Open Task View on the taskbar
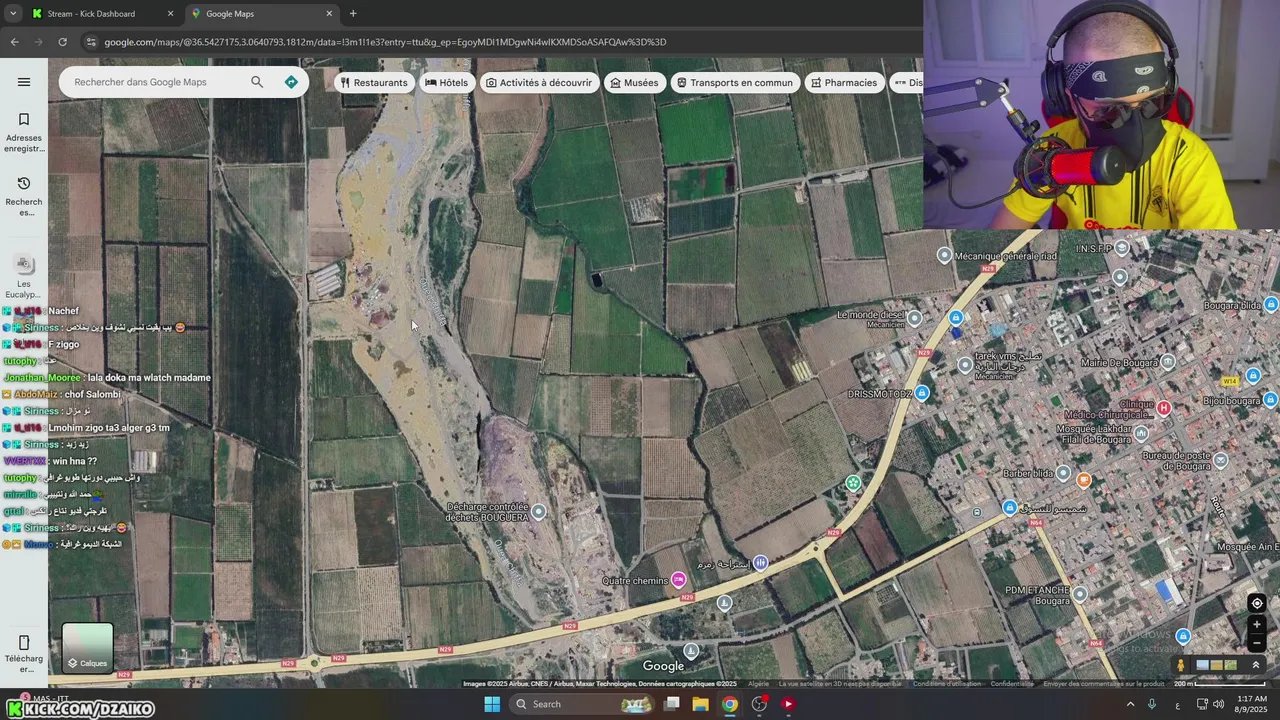 coord(672,704)
